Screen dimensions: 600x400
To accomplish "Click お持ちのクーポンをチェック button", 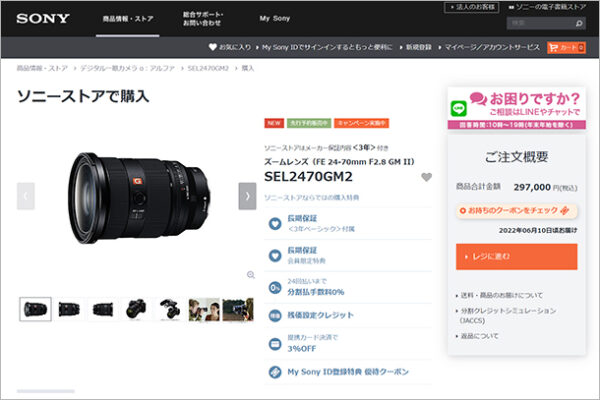I will click(516, 211).
